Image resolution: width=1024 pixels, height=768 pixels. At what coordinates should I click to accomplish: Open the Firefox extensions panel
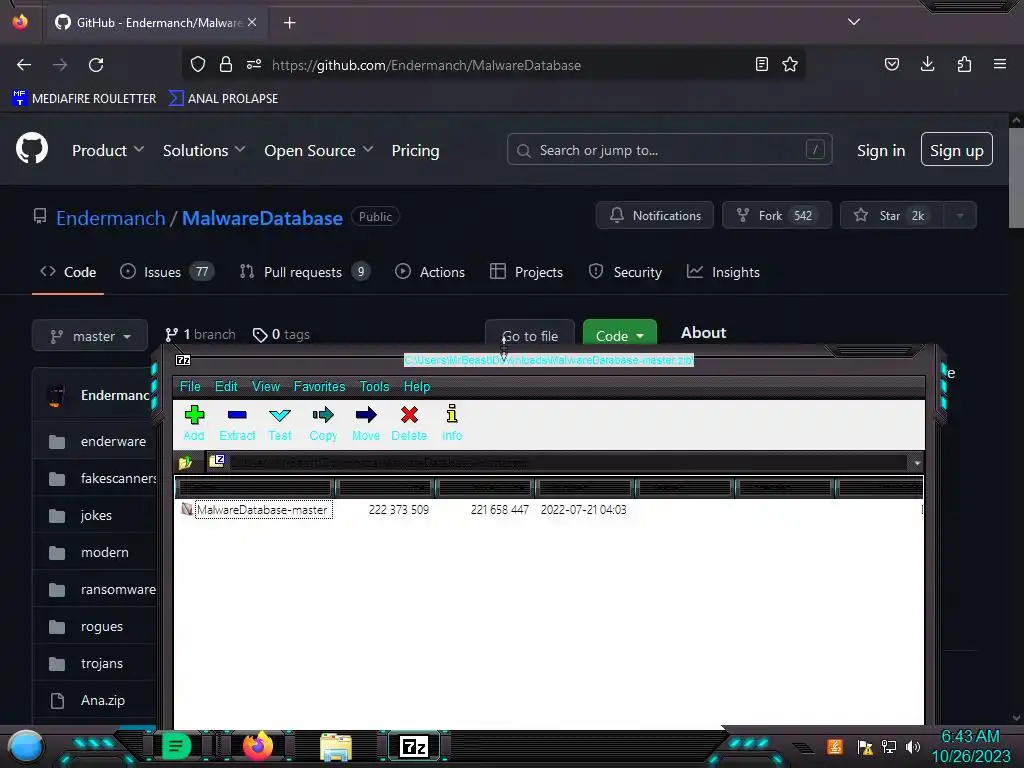pyautogui.click(x=964, y=64)
